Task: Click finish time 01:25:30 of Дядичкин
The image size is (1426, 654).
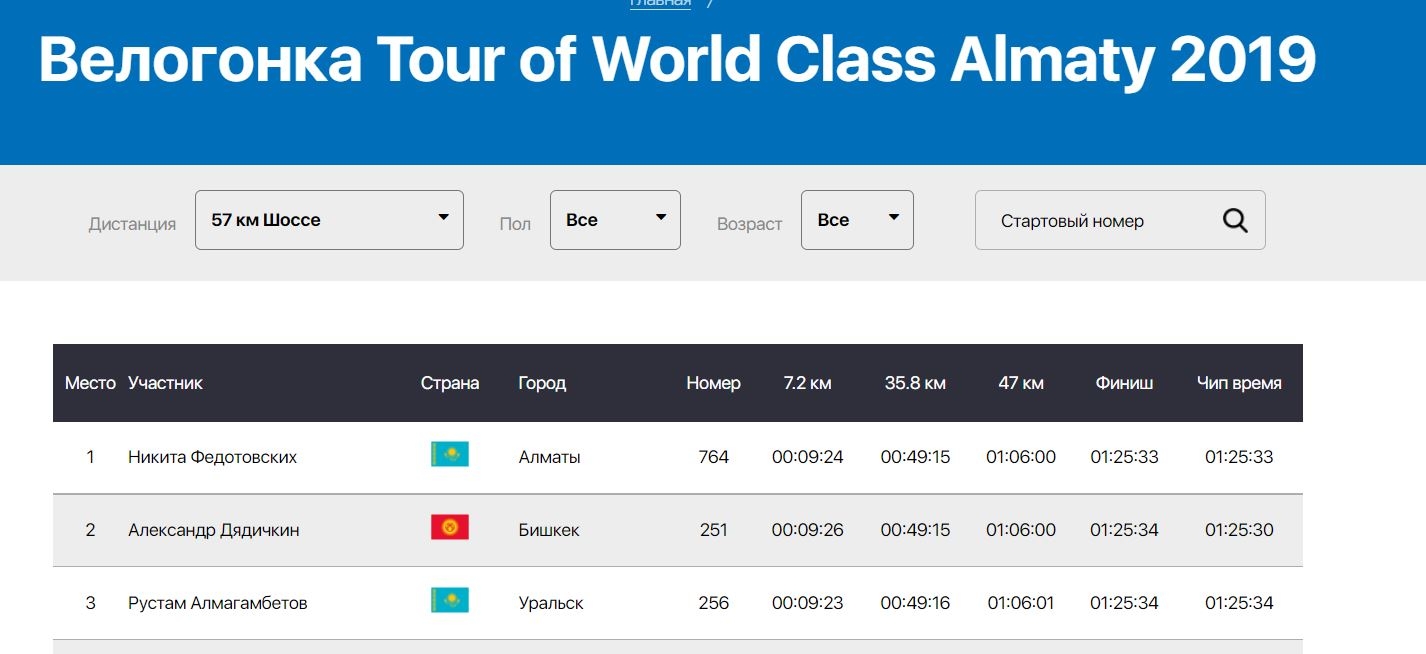Action: [1239, 530]
